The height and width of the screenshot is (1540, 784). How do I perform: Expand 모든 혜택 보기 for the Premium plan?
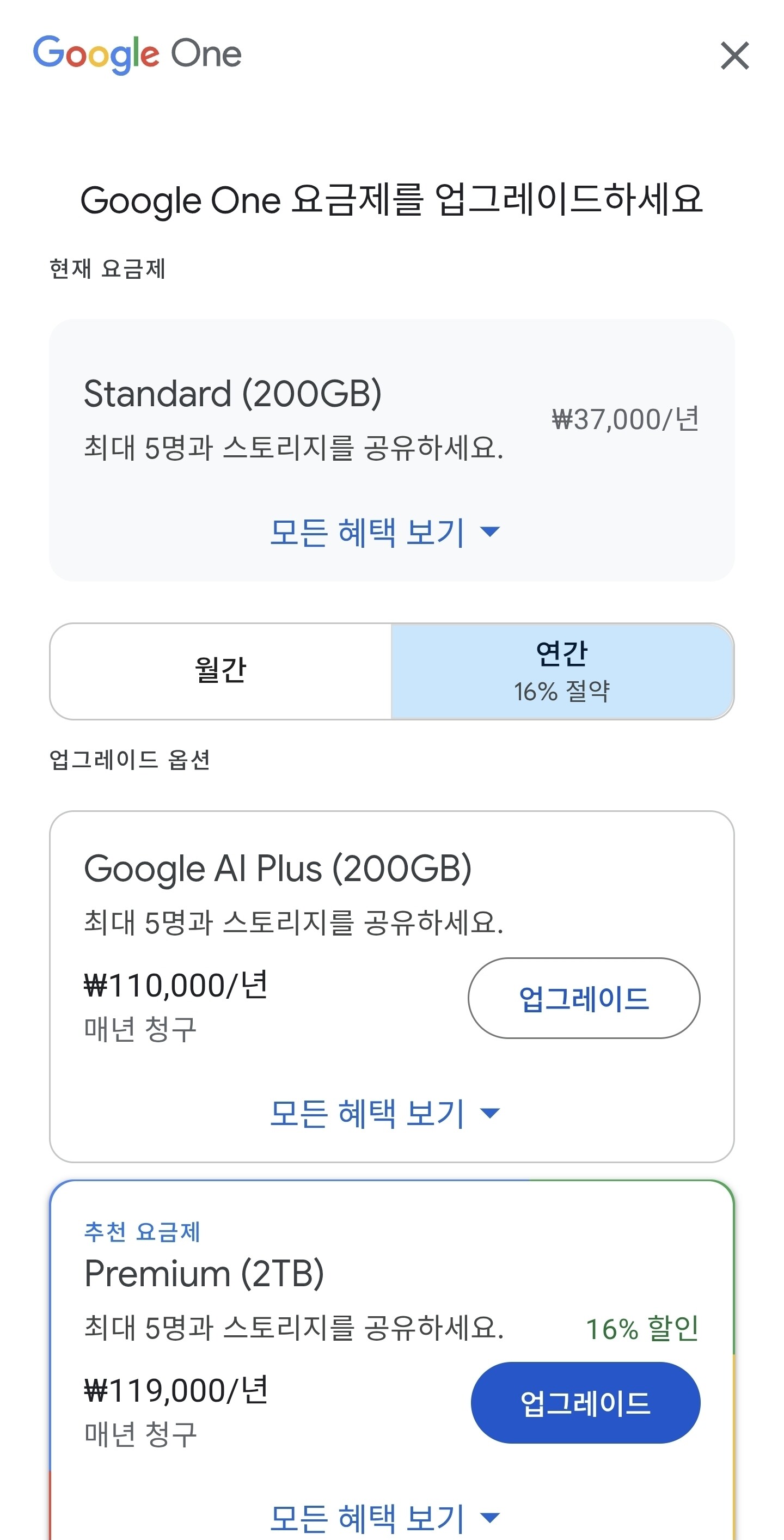point(367,1517)
